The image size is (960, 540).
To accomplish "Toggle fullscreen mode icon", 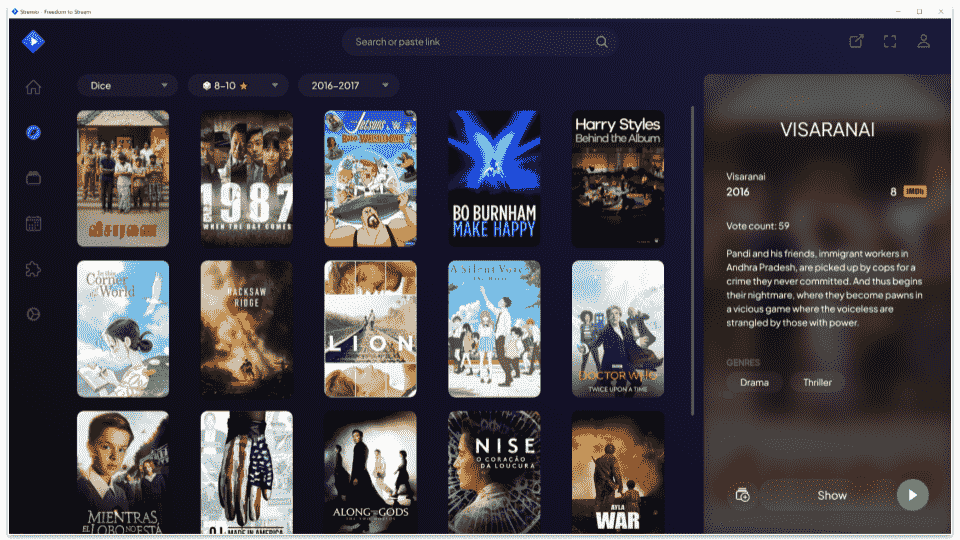I will pyautogui.click(x=890, y=41).
